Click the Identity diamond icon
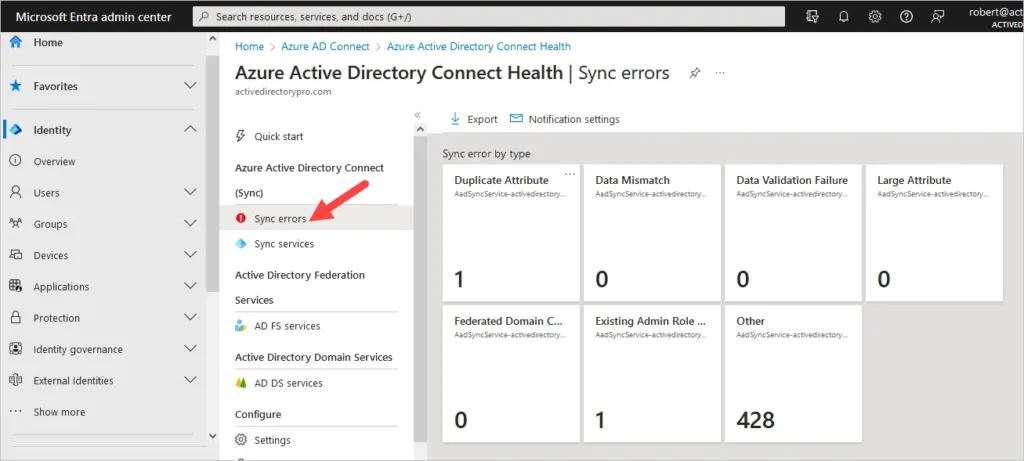The image size is (1024, 461). pyautogui.click(x=16, y=130)
